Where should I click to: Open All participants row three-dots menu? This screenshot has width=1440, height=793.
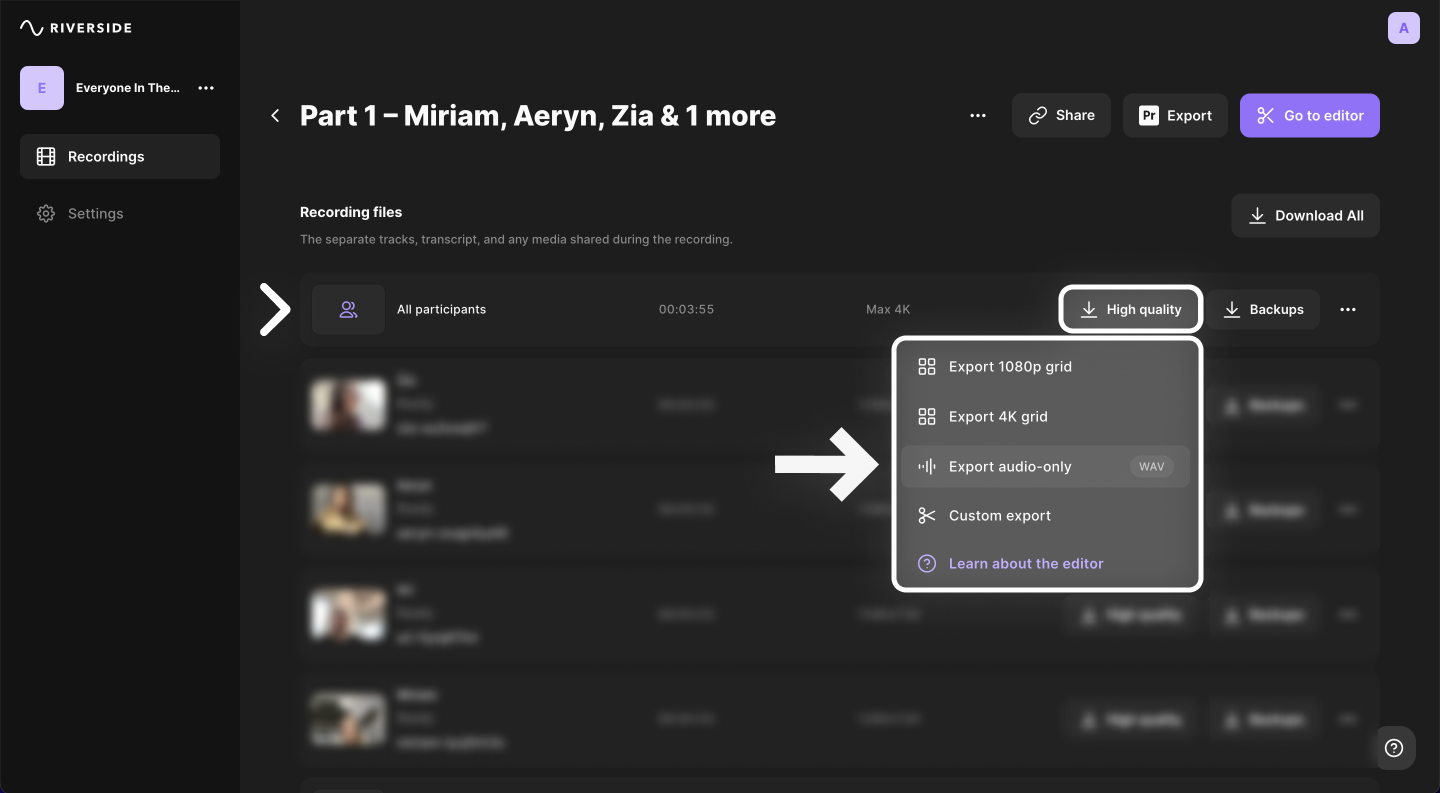1348,310
